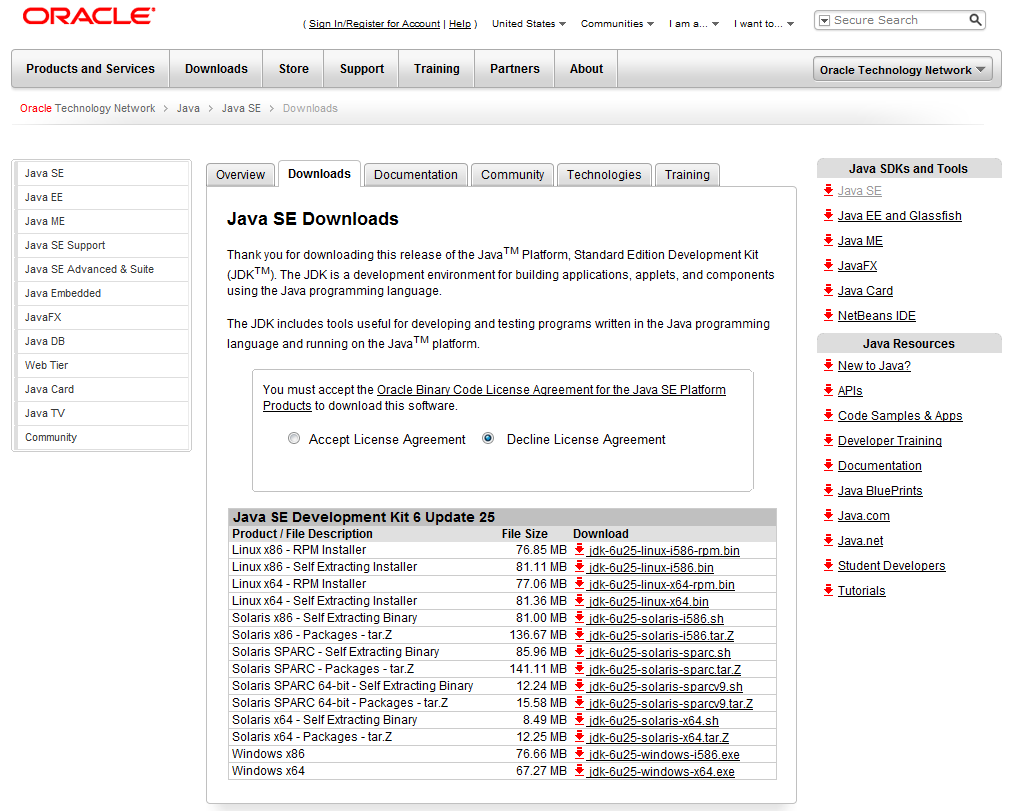This screenshot has height=811, width=1021.
Task: Click download arrow icon for jdk-6u25-solaris-x64.sh
Action: 579,719
